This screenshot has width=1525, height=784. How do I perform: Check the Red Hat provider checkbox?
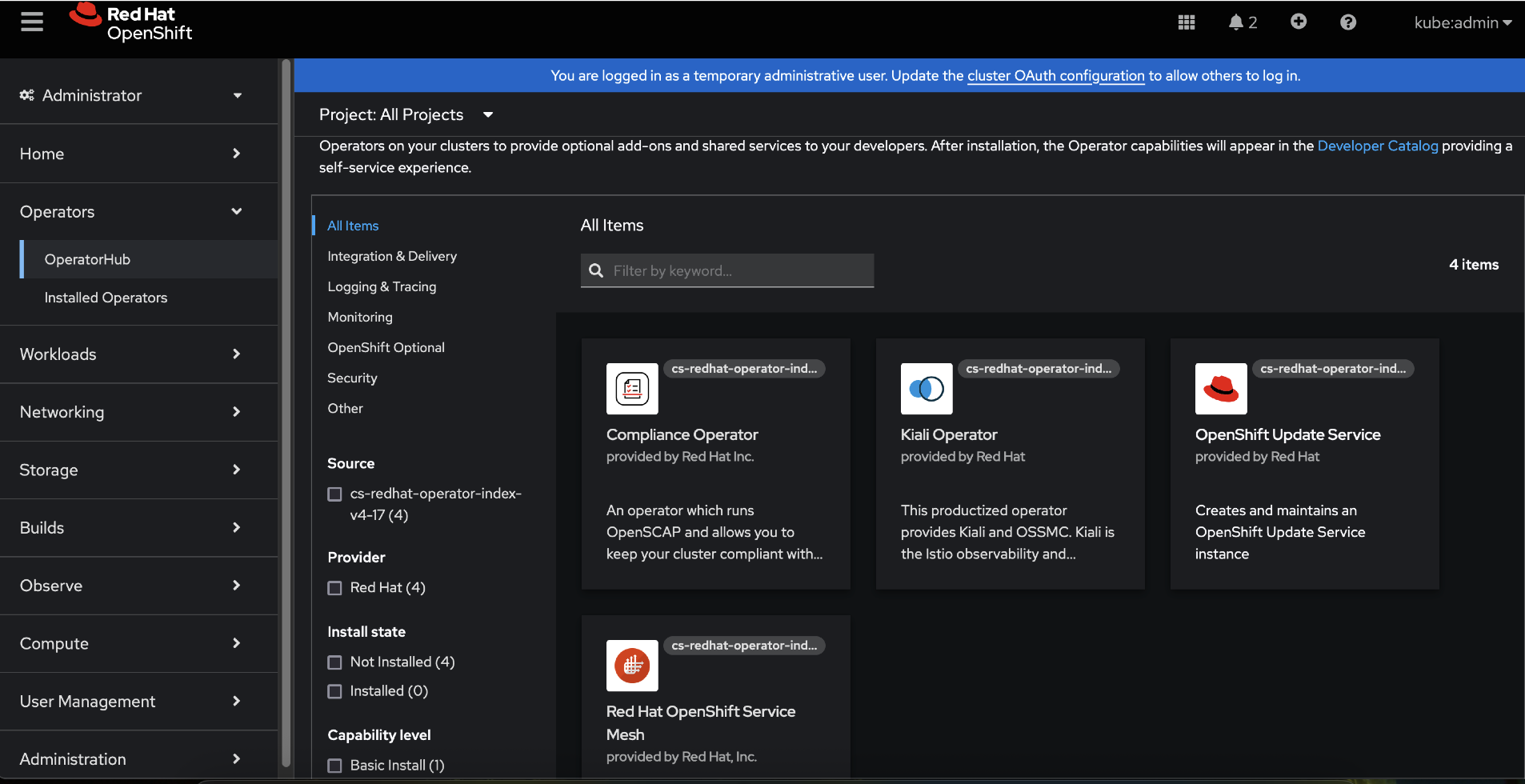(335, 588)
